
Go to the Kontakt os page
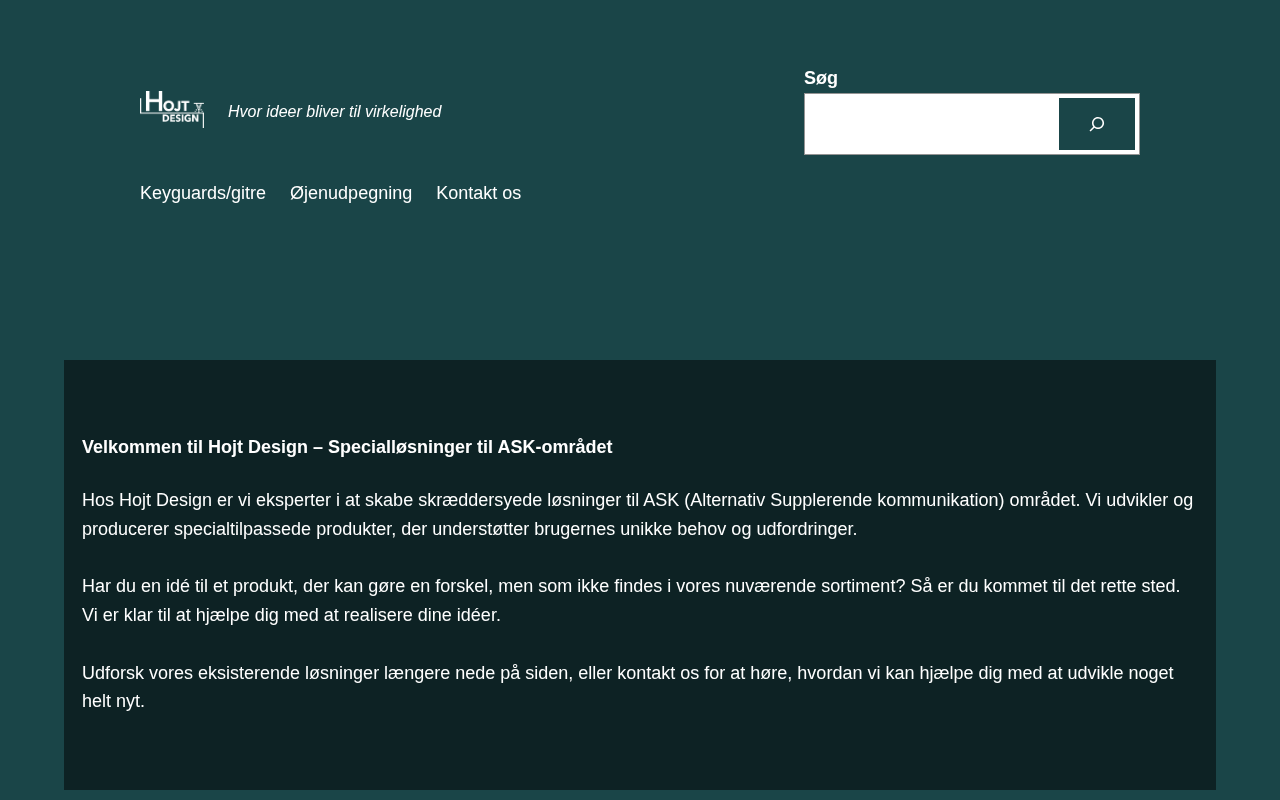pos(478,193)
